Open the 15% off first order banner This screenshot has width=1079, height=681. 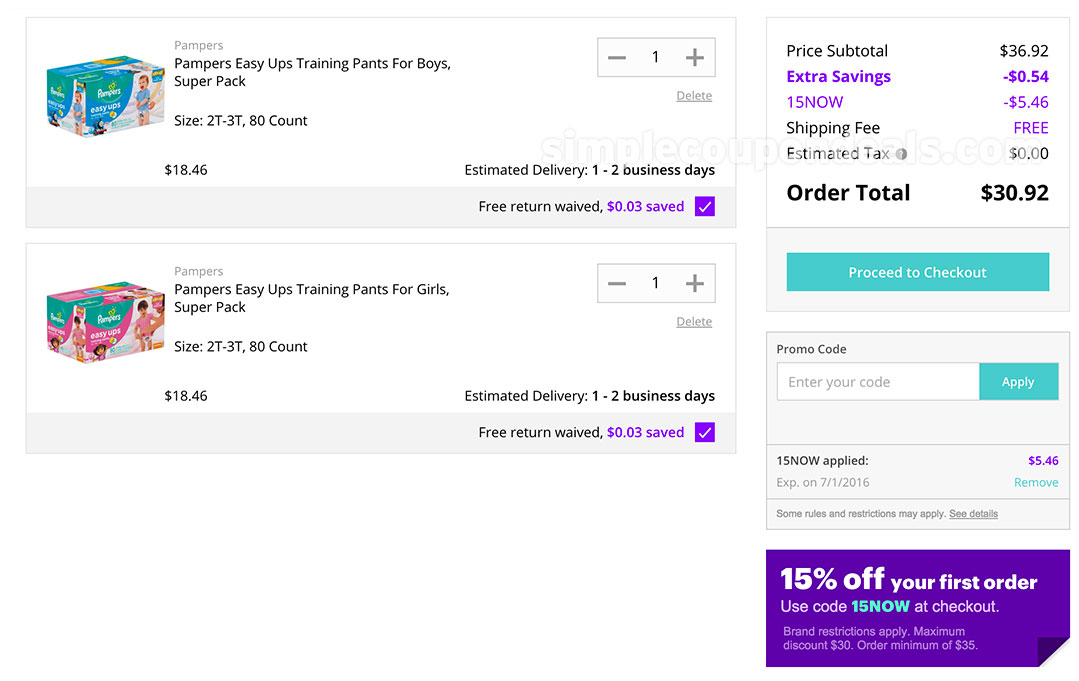coord(917,608)
